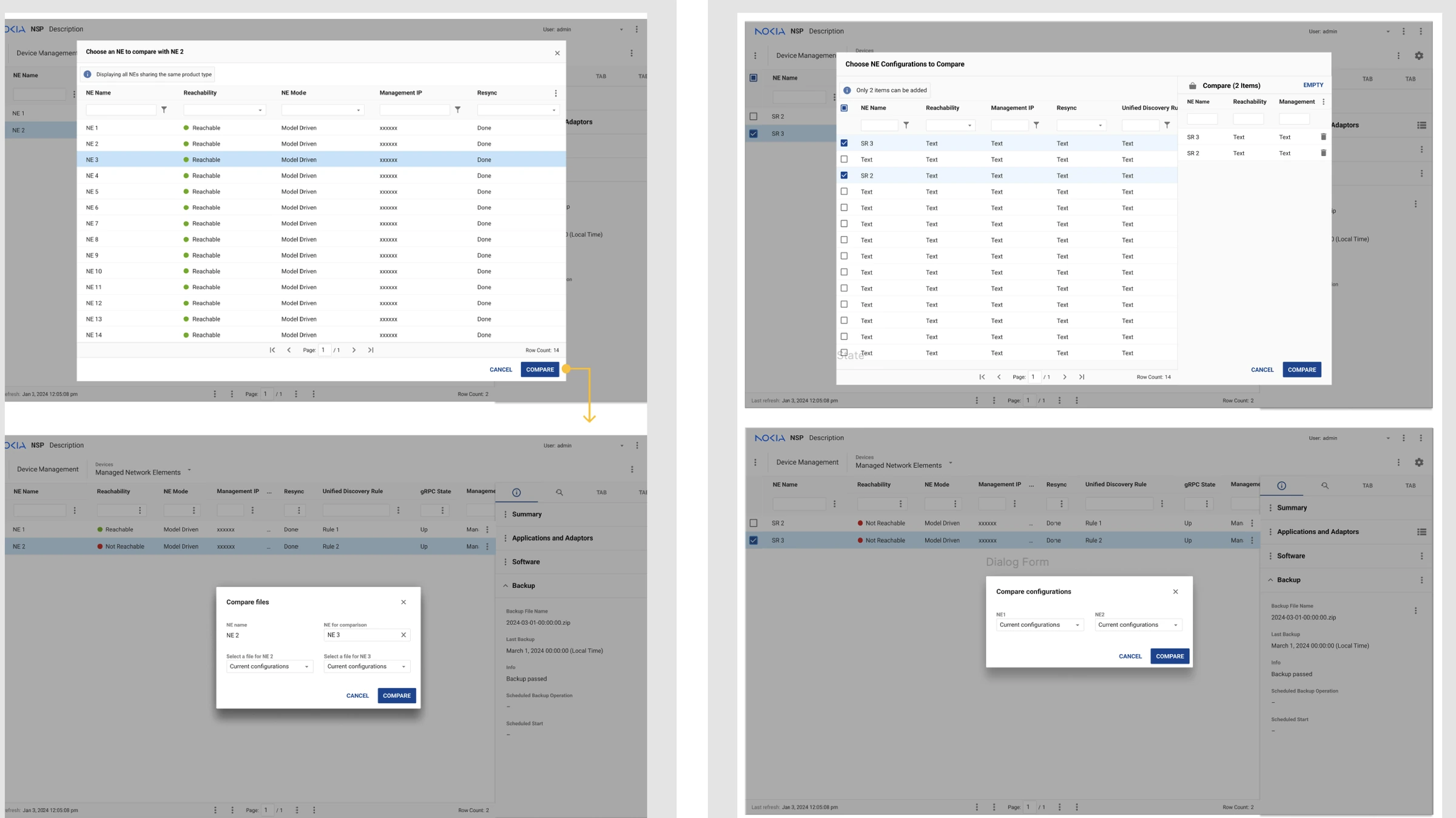Delete SR 3 from the Compare items panel
Image resolution: width=1456 pixels, height=818 pixels.
point(1323,137)
